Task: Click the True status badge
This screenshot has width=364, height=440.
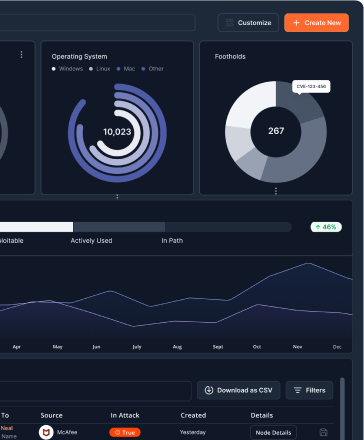Action: (x=125, y=432)
